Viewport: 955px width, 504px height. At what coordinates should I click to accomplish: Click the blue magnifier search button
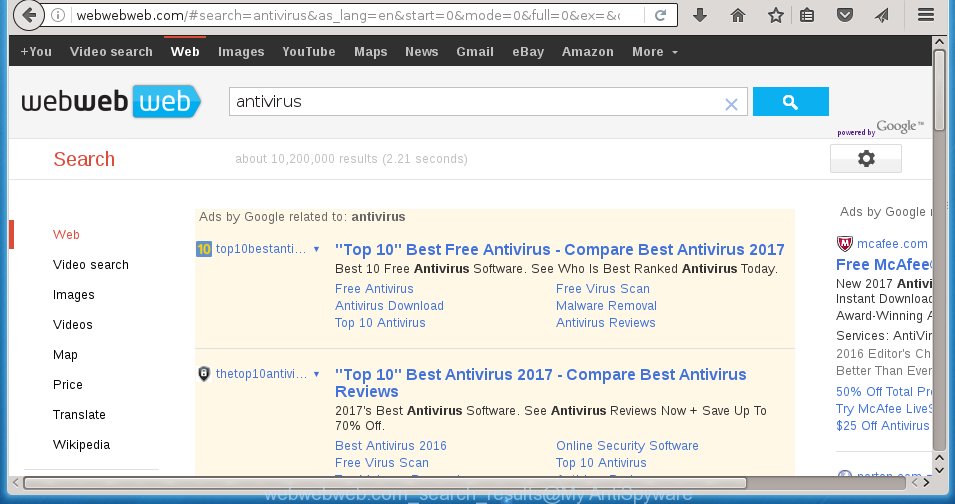791,102
